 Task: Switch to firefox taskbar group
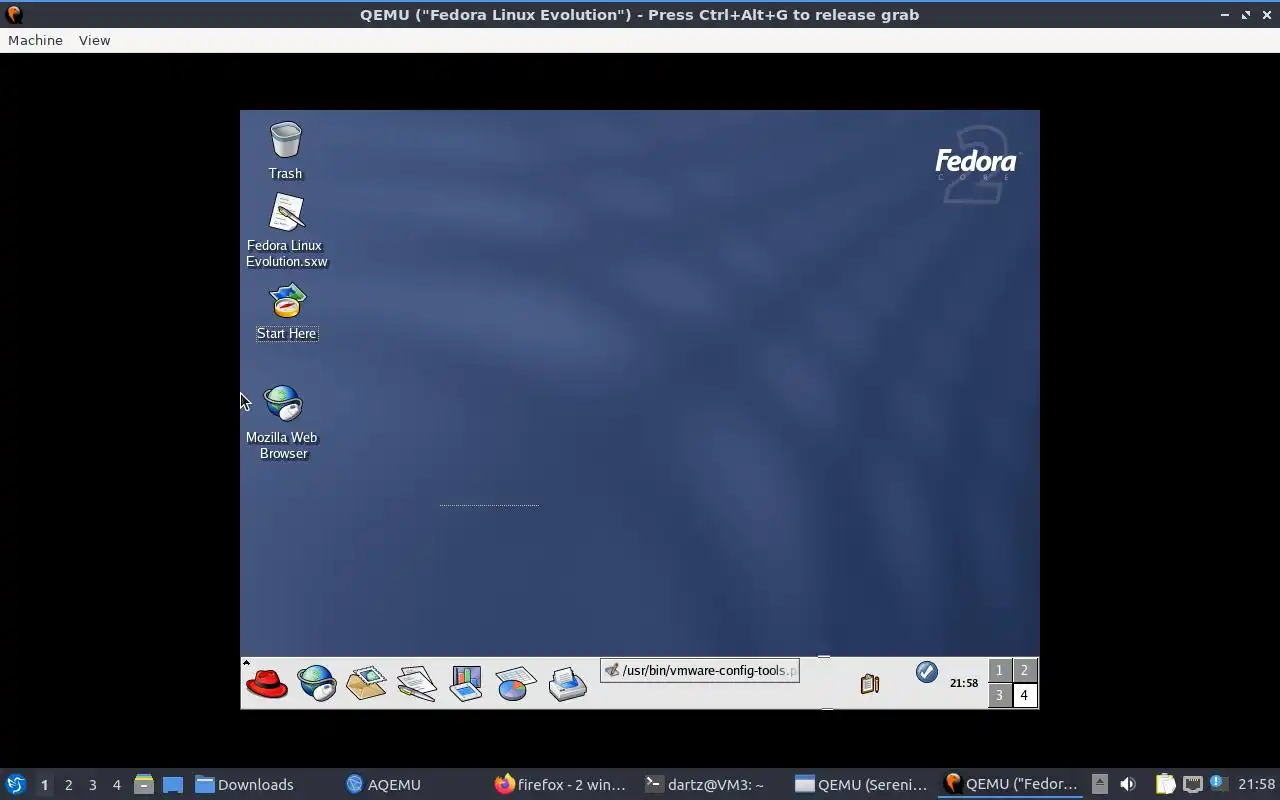pos(560,784)
